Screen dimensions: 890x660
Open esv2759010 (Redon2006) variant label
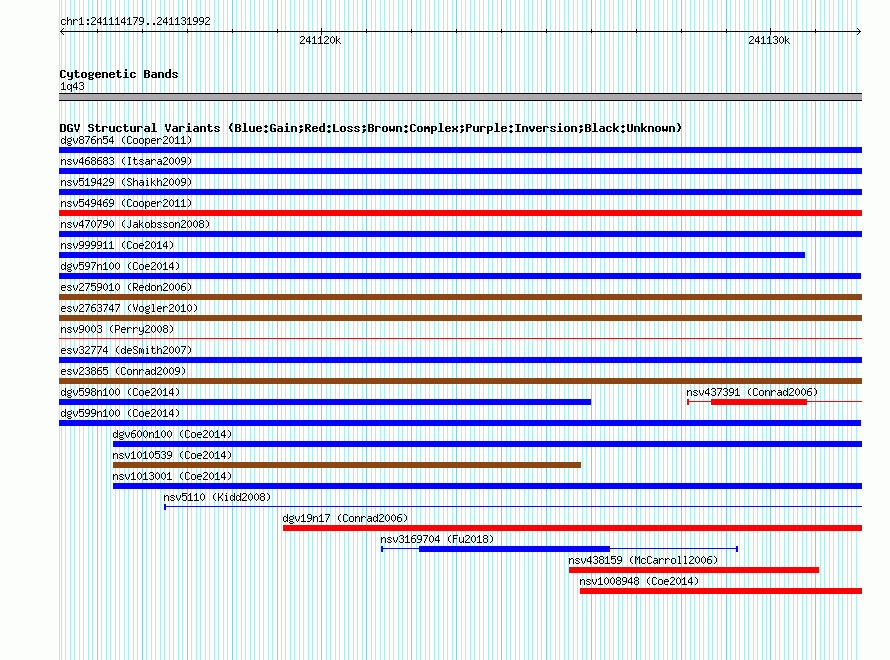(x=126, y=287)
